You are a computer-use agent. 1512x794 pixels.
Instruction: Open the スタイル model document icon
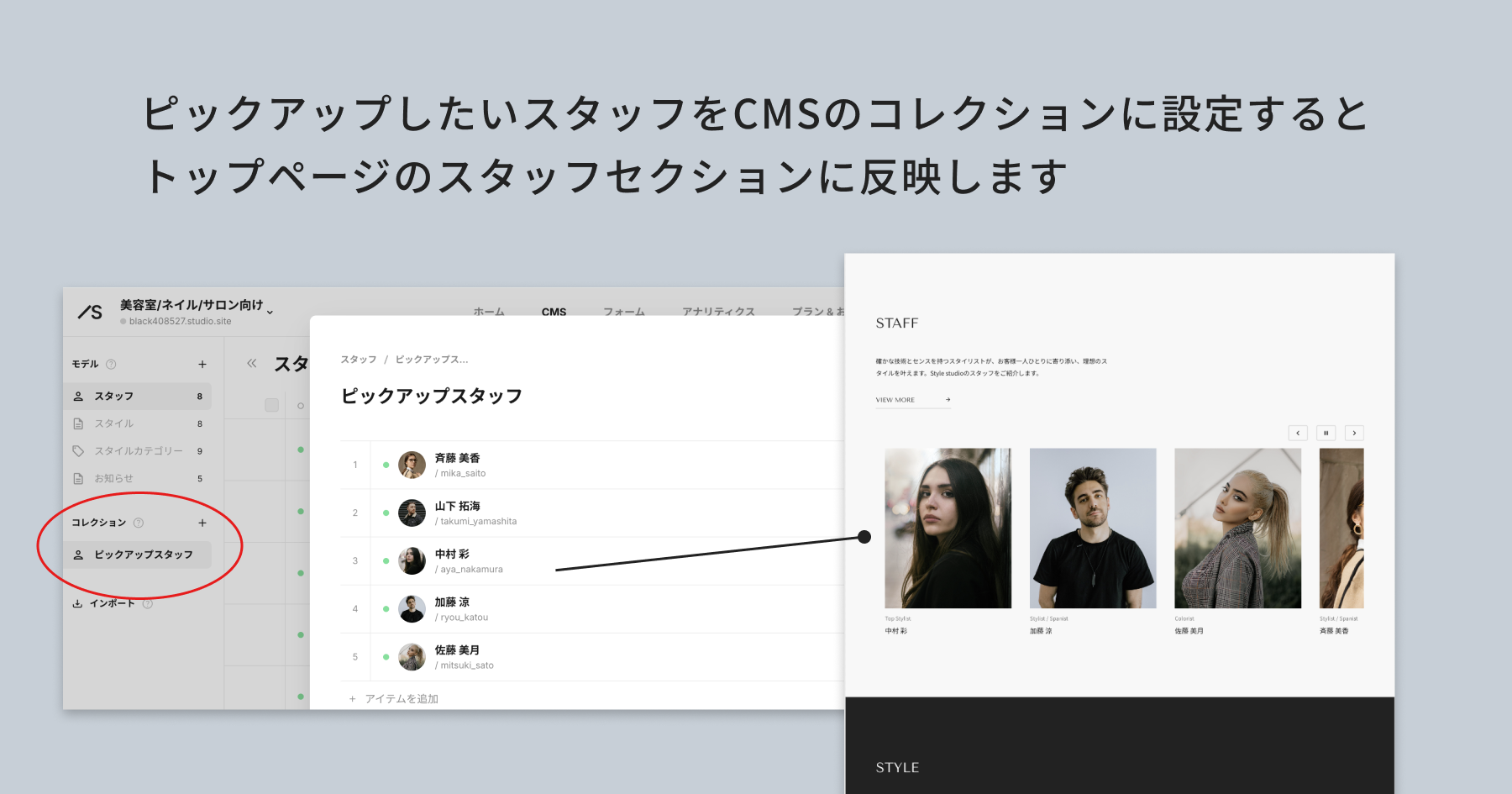79,423
